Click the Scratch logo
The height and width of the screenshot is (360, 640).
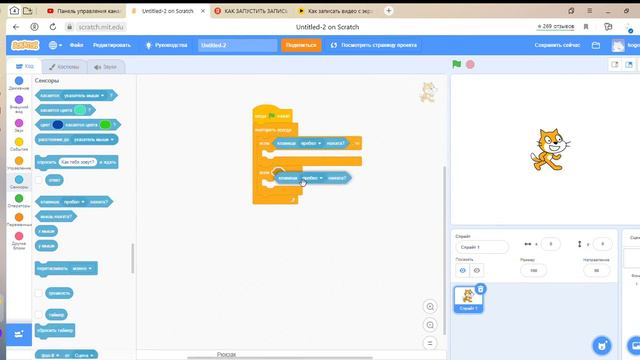click(x=25, y=45)
